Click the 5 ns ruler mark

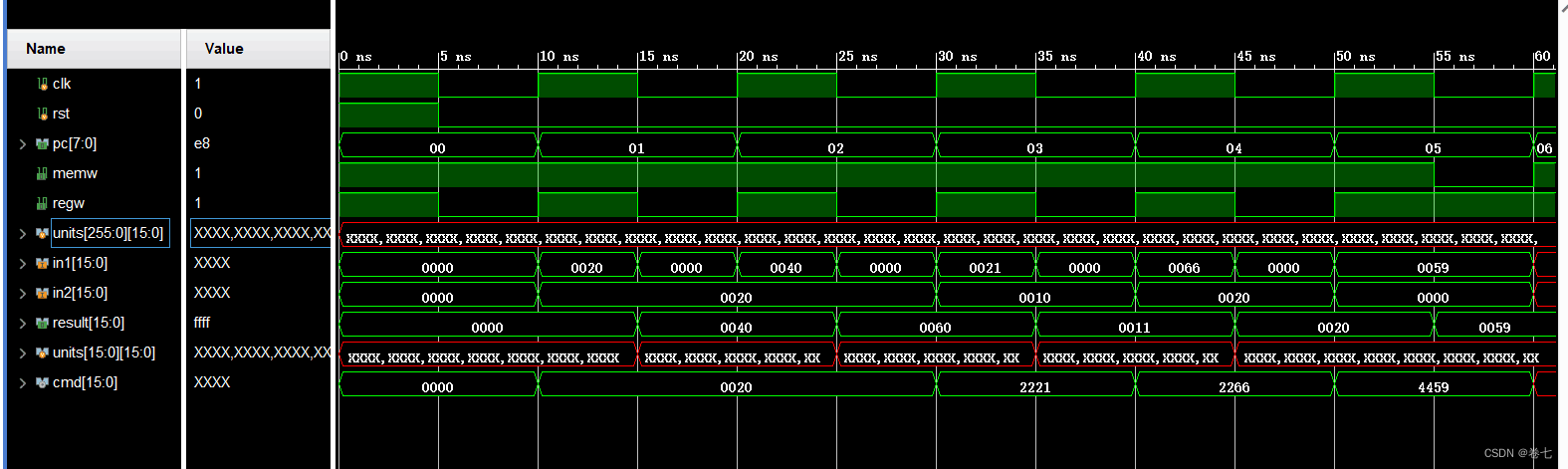(456, 57)
